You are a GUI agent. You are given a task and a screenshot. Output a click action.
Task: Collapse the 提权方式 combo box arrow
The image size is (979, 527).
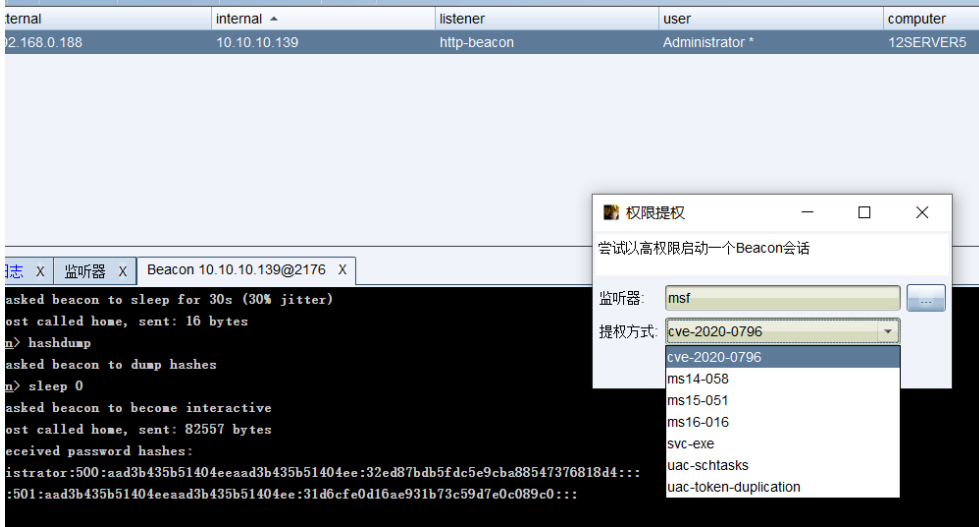click(887, 331)
